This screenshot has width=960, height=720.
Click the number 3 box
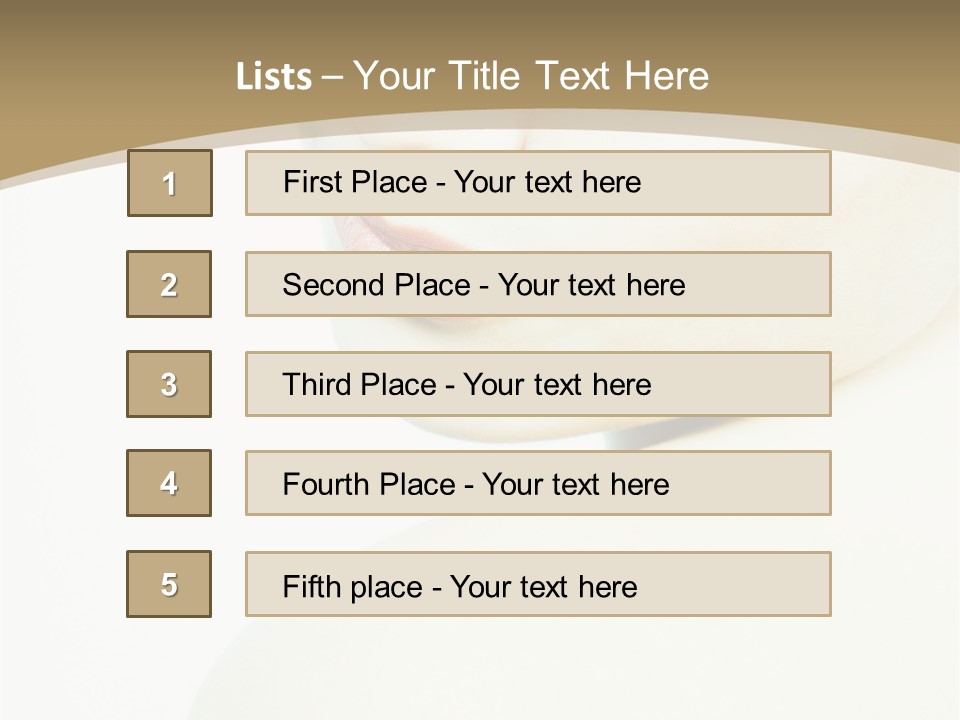tap(169, 384)
